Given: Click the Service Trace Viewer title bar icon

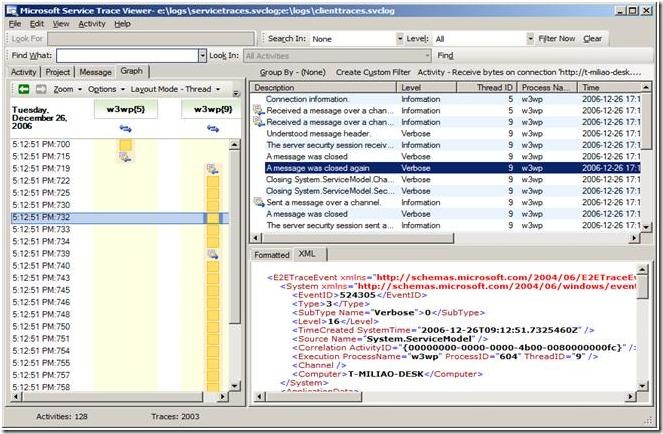Looking at the screenshot, I should [11, 11].
